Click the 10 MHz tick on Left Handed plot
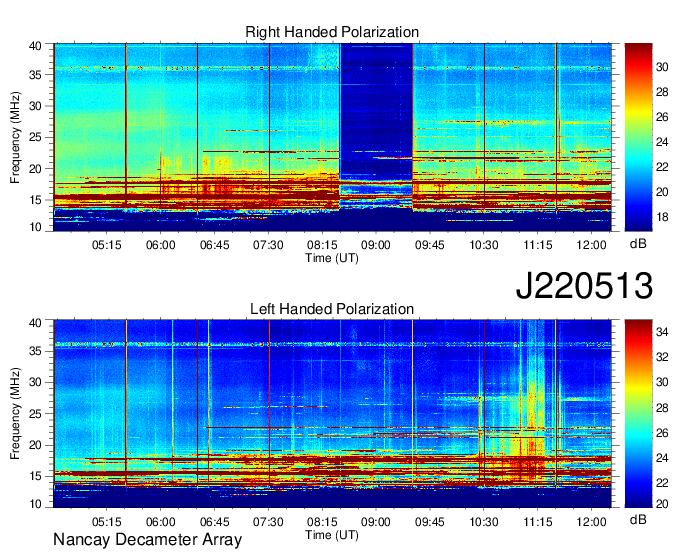The width and height of the screenshot is (680, 552). click(x=35, y=504)
